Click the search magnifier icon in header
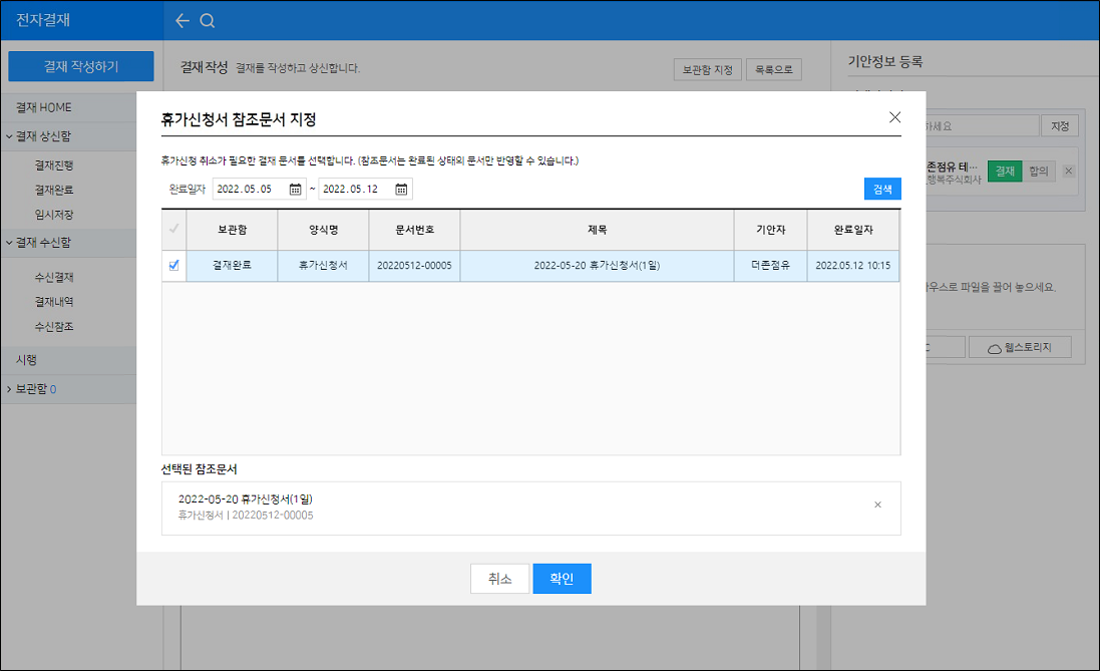Viewport: 1100px width, 671px height. click(207, 20)
